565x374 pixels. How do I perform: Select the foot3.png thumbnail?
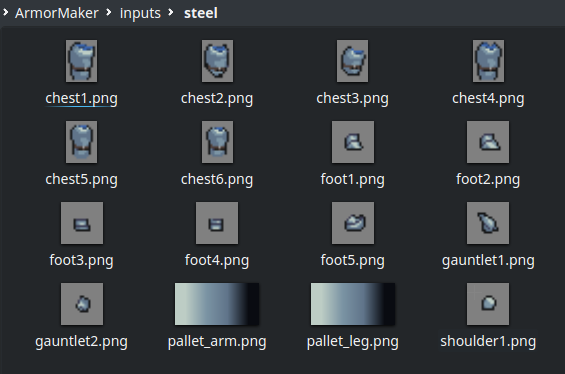tap(82, 223)
